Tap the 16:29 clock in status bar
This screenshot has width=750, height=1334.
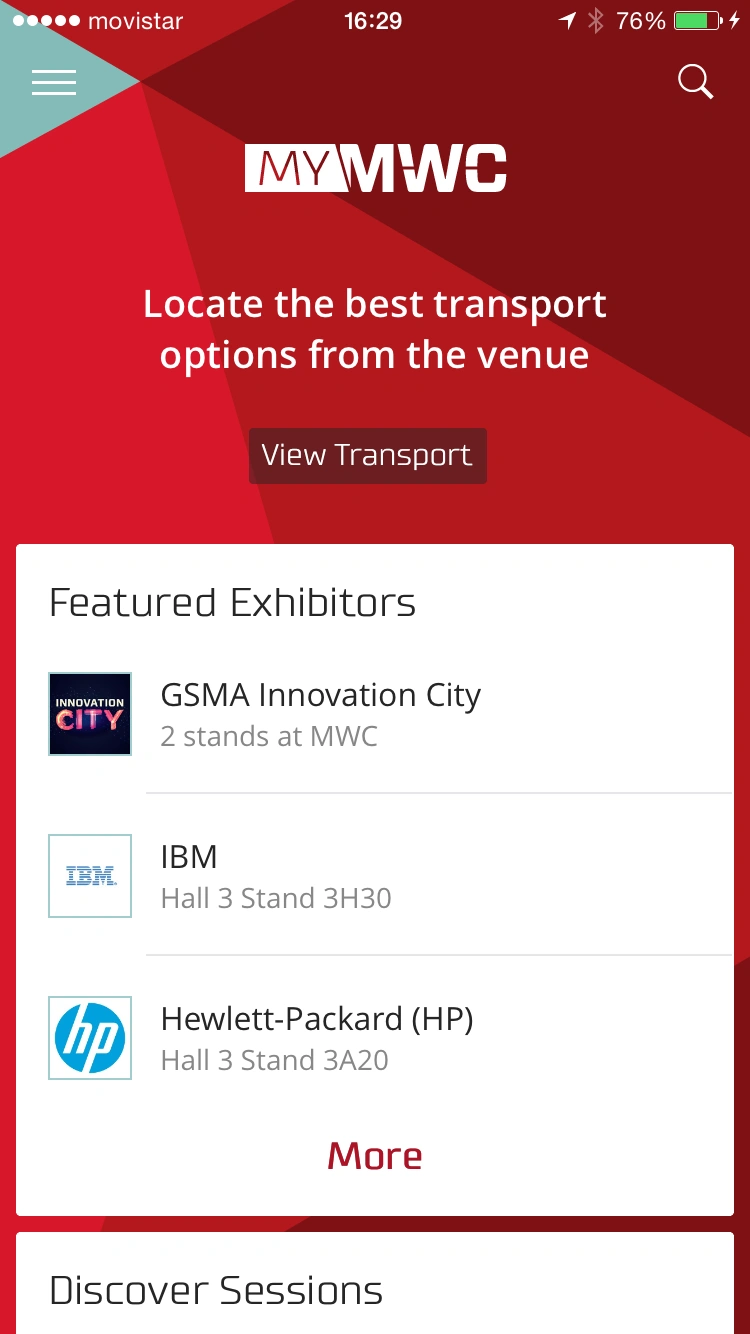pyautogui.click(x=373, y=21)
